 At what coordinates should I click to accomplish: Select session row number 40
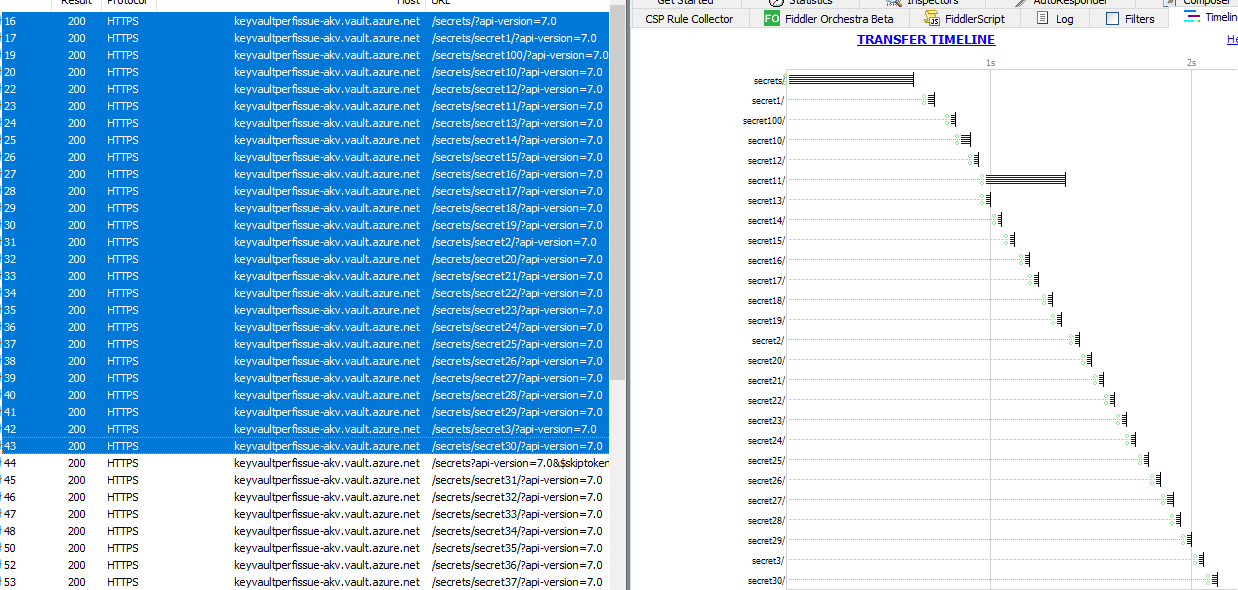[x=304, y=395]
